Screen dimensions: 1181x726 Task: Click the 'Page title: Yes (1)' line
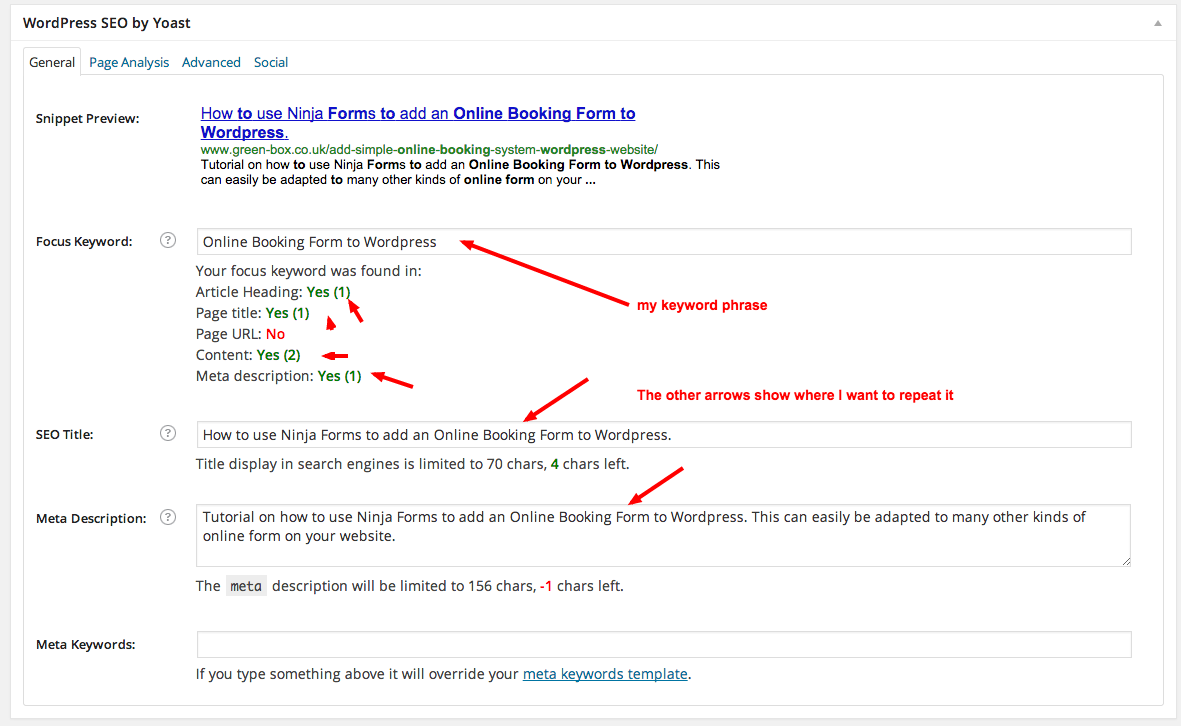(252, 313)
